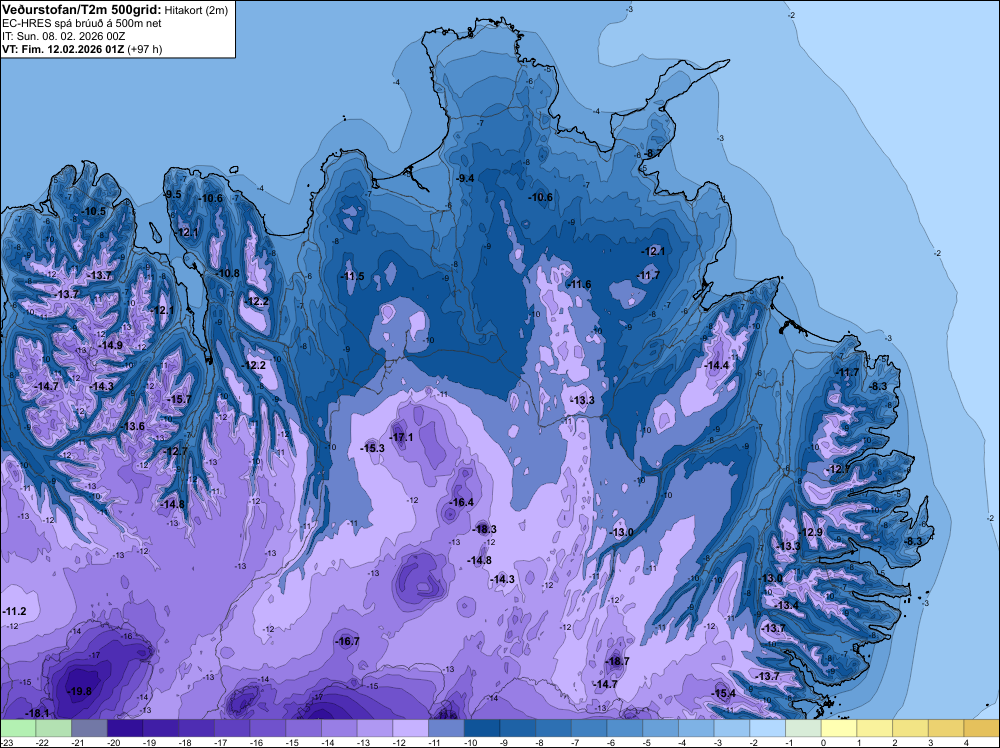This screenshot has height=748, width=1000.
Task: Select the -8.7 temperature label
Action: pyautogui.click(x=653, y=154)
